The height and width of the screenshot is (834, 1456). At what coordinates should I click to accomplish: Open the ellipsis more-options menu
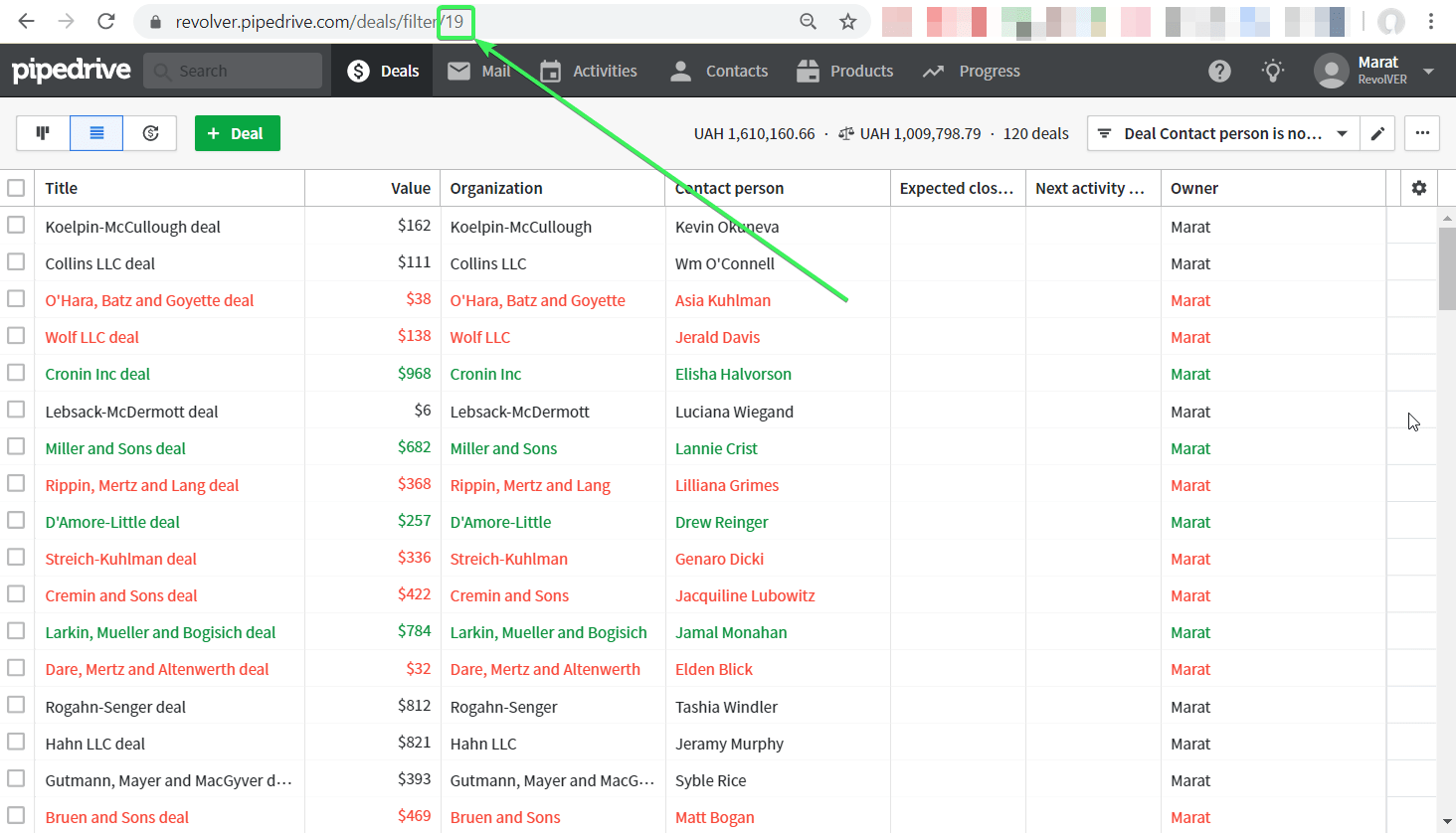tap(1422, 132)
